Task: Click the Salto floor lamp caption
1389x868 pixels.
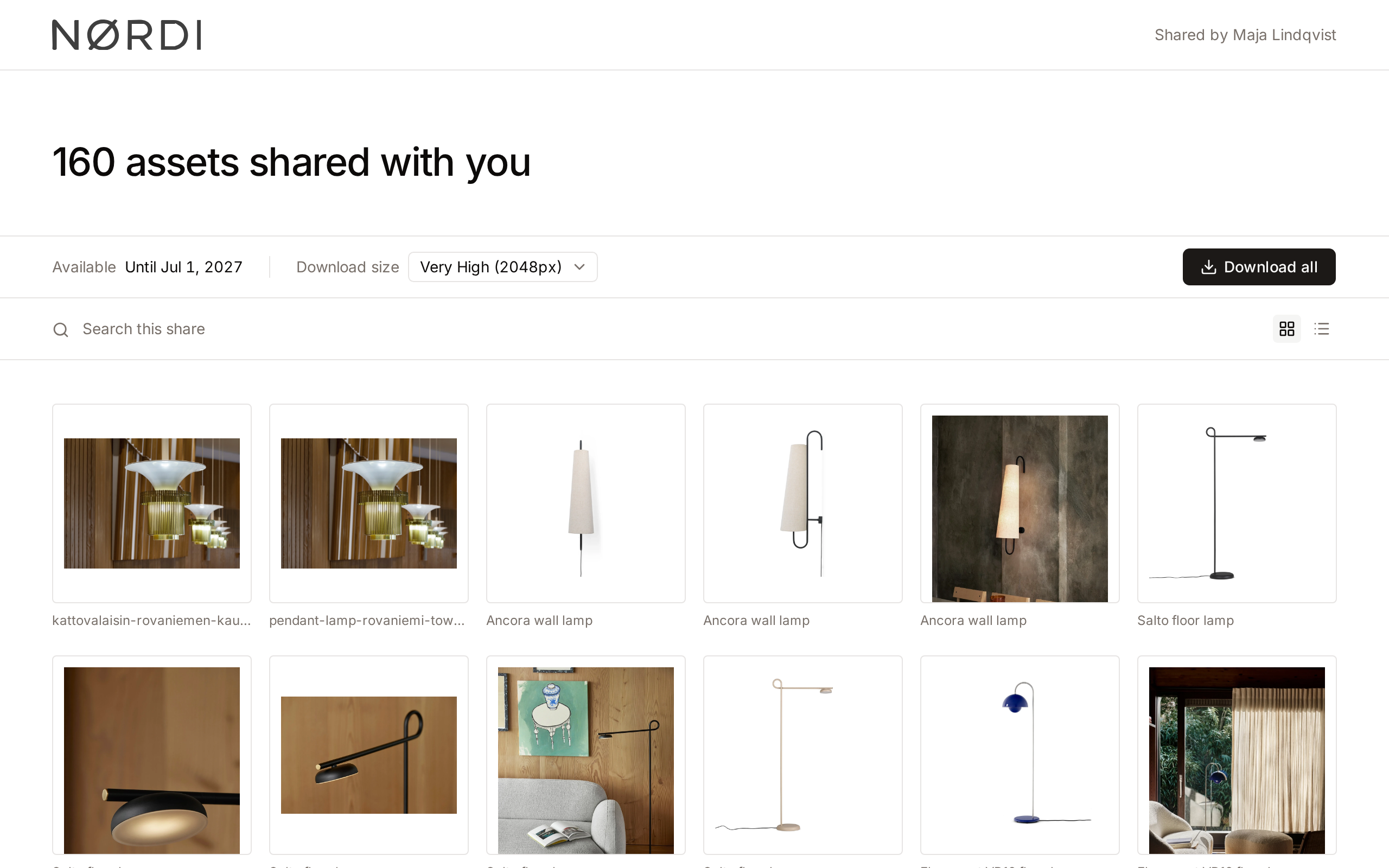Action: (x=1185, y=621)
